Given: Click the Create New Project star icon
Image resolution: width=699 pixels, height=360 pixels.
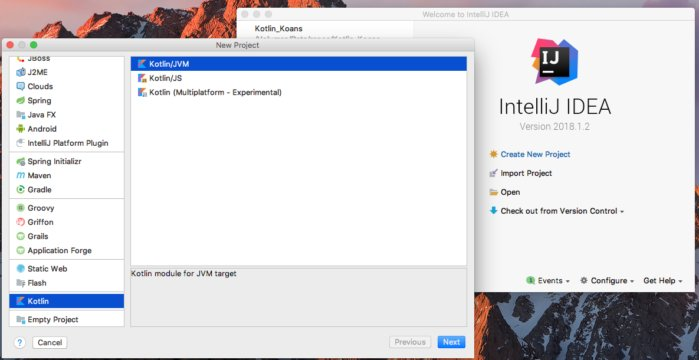Looking at the screenshot, I should tap(493, 154).
